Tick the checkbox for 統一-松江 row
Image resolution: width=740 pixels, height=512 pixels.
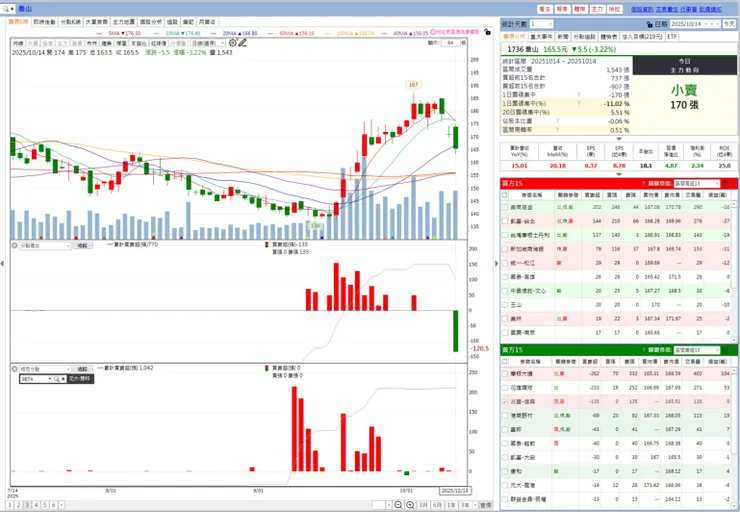pos(505,263)
